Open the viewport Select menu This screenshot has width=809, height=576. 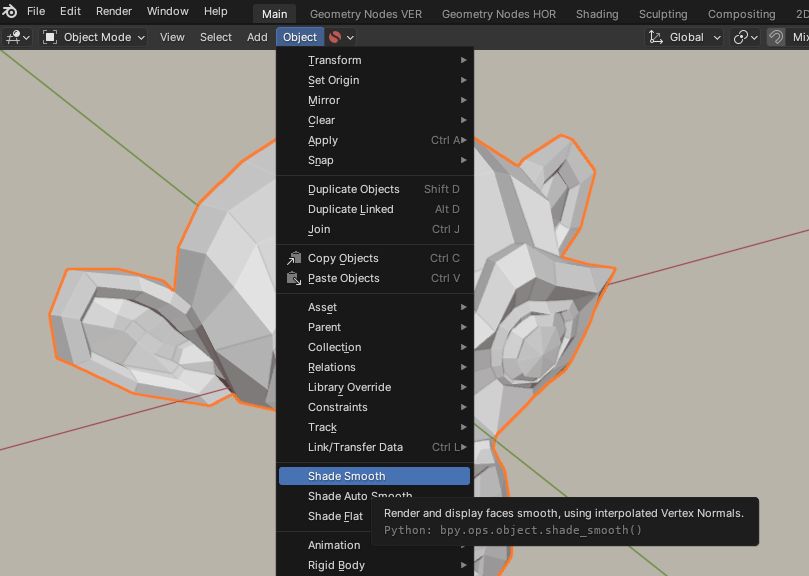click(x=216, y=37)
